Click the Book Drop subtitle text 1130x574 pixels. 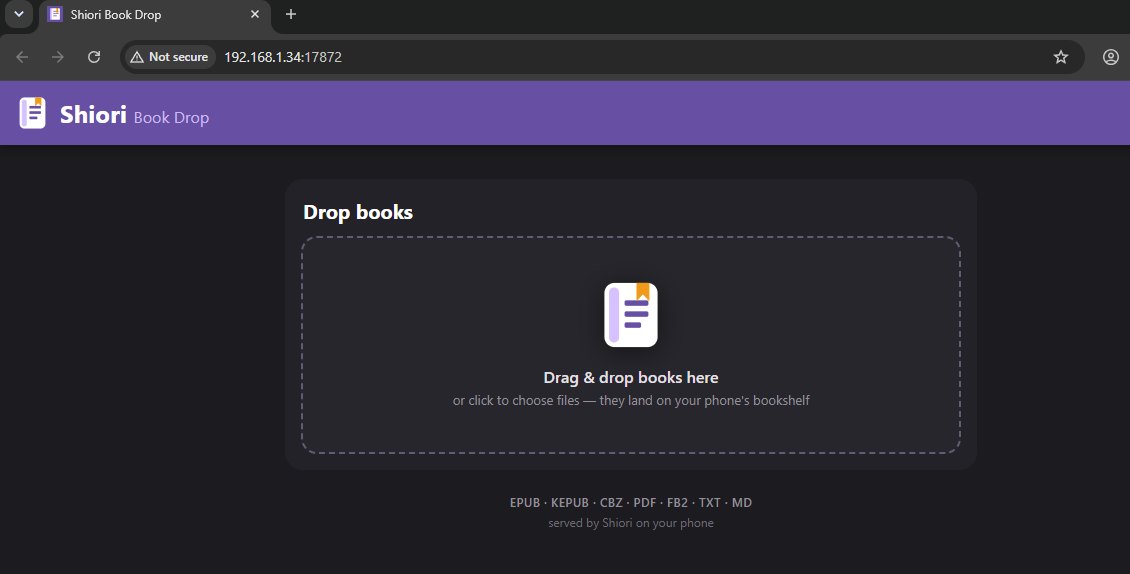tap(172, 118)
